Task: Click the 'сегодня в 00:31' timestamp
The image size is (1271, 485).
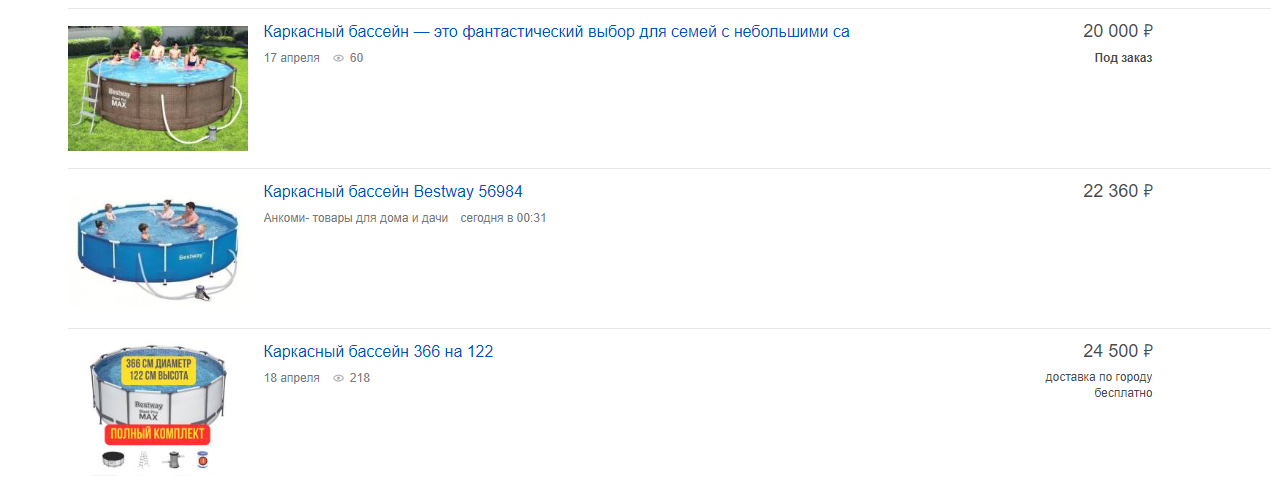Action: [503, 218]
